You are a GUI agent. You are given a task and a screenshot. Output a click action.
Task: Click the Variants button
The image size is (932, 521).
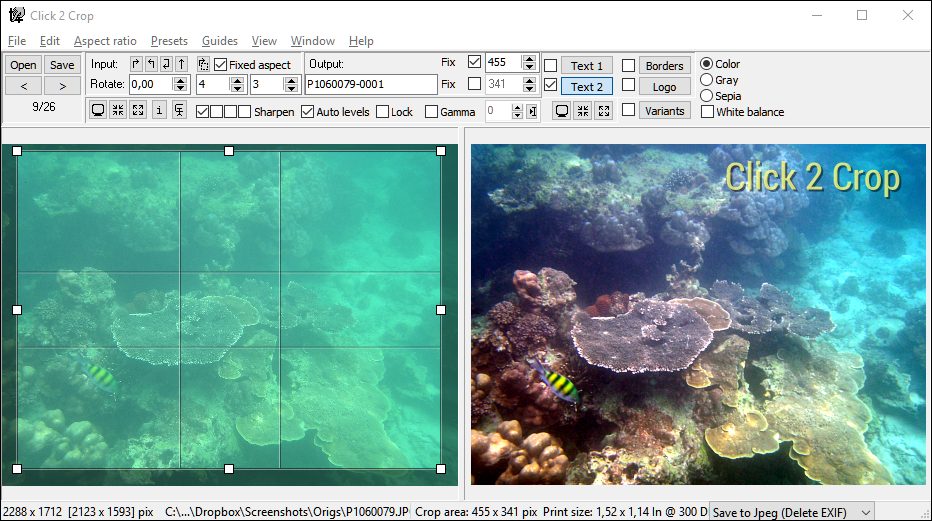[665, 110]
